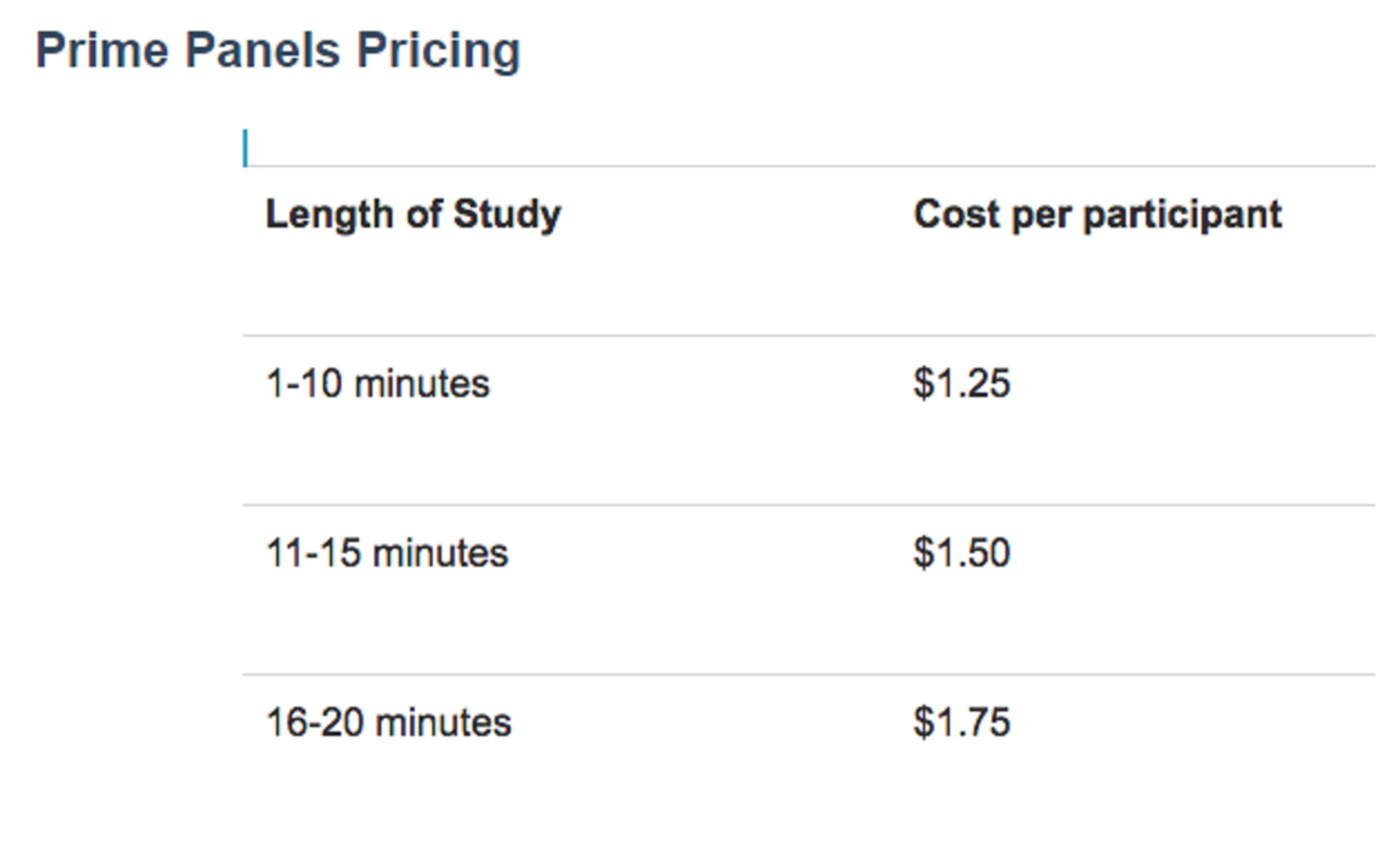Image resolution: width=1400 pixels, height=843 pixels.
Task: Click the word Pricing in the heading
Action: pyautogui.click(x=438, y=52)
